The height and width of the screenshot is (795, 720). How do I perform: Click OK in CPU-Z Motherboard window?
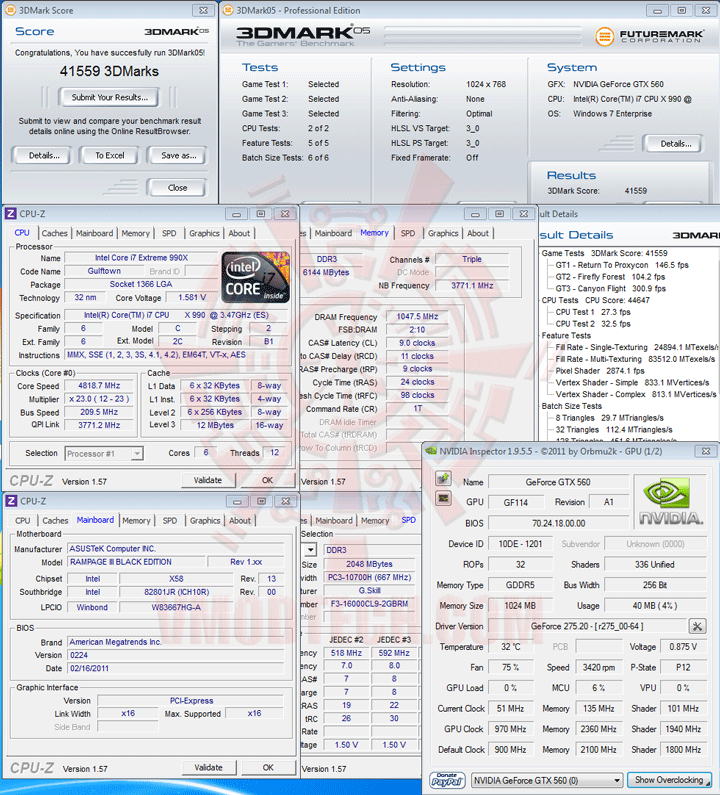[268, 768]
